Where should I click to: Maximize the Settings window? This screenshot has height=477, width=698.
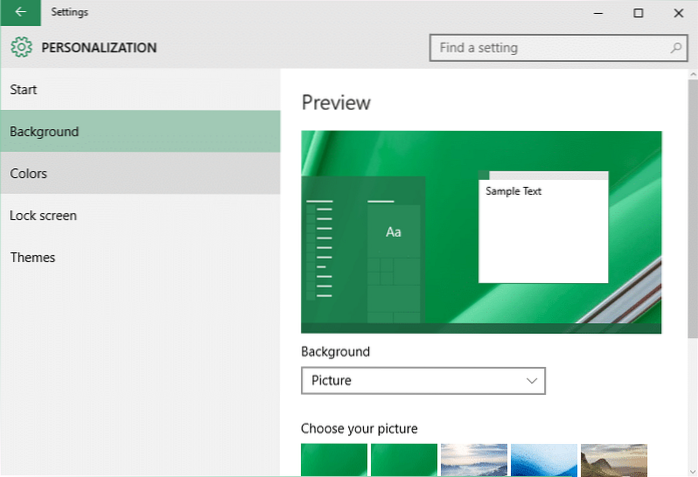coord(639,13)
